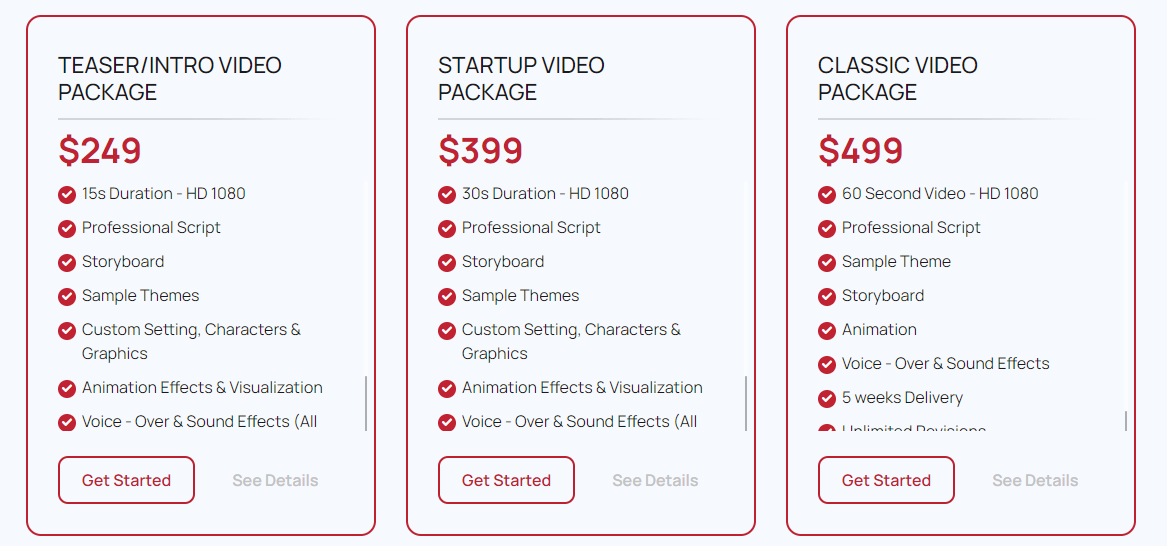
Task: Open See Details for Teaser/Intro package
Action: 275,481
